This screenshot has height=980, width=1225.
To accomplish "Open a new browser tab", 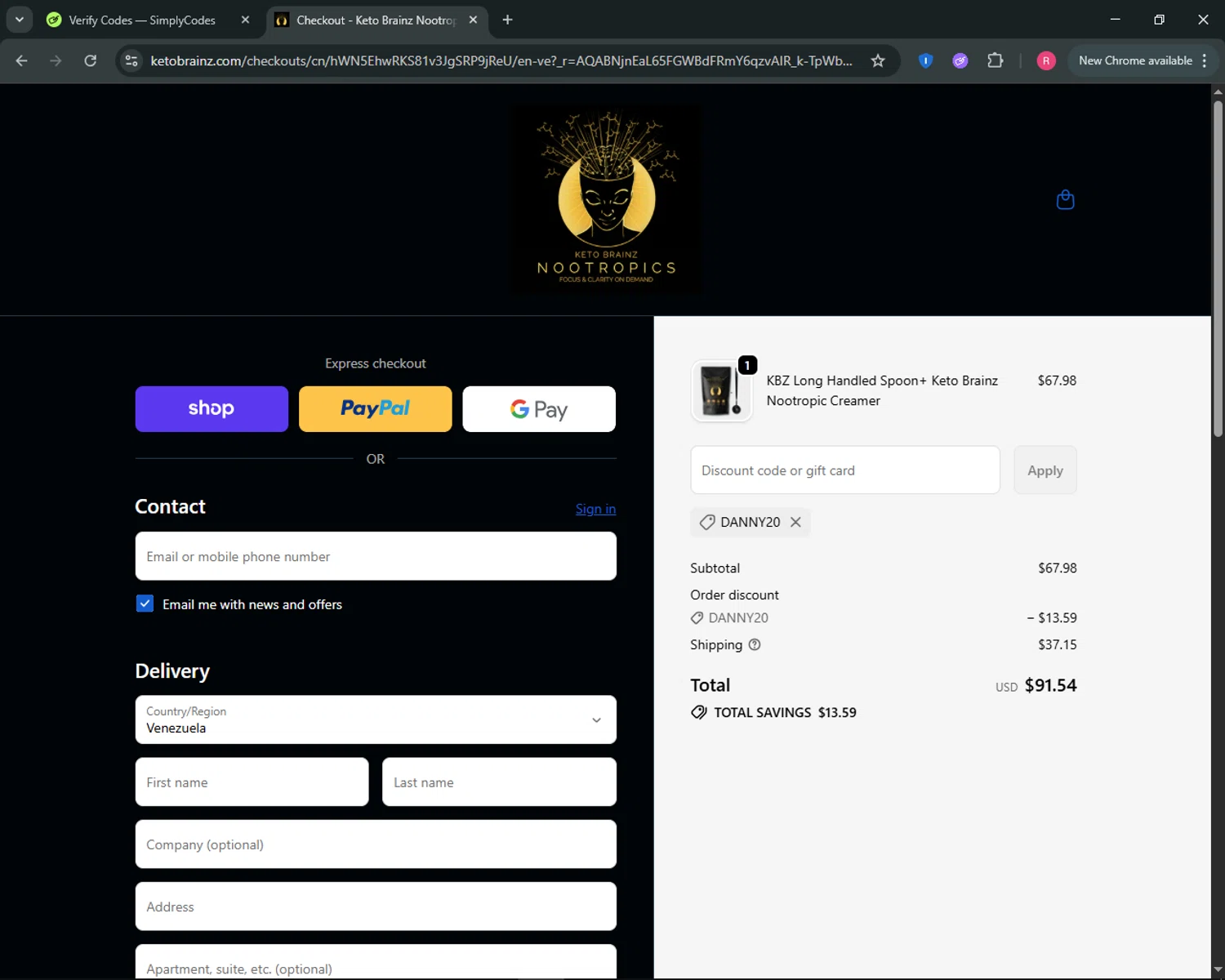I will [x=507, y=20].
